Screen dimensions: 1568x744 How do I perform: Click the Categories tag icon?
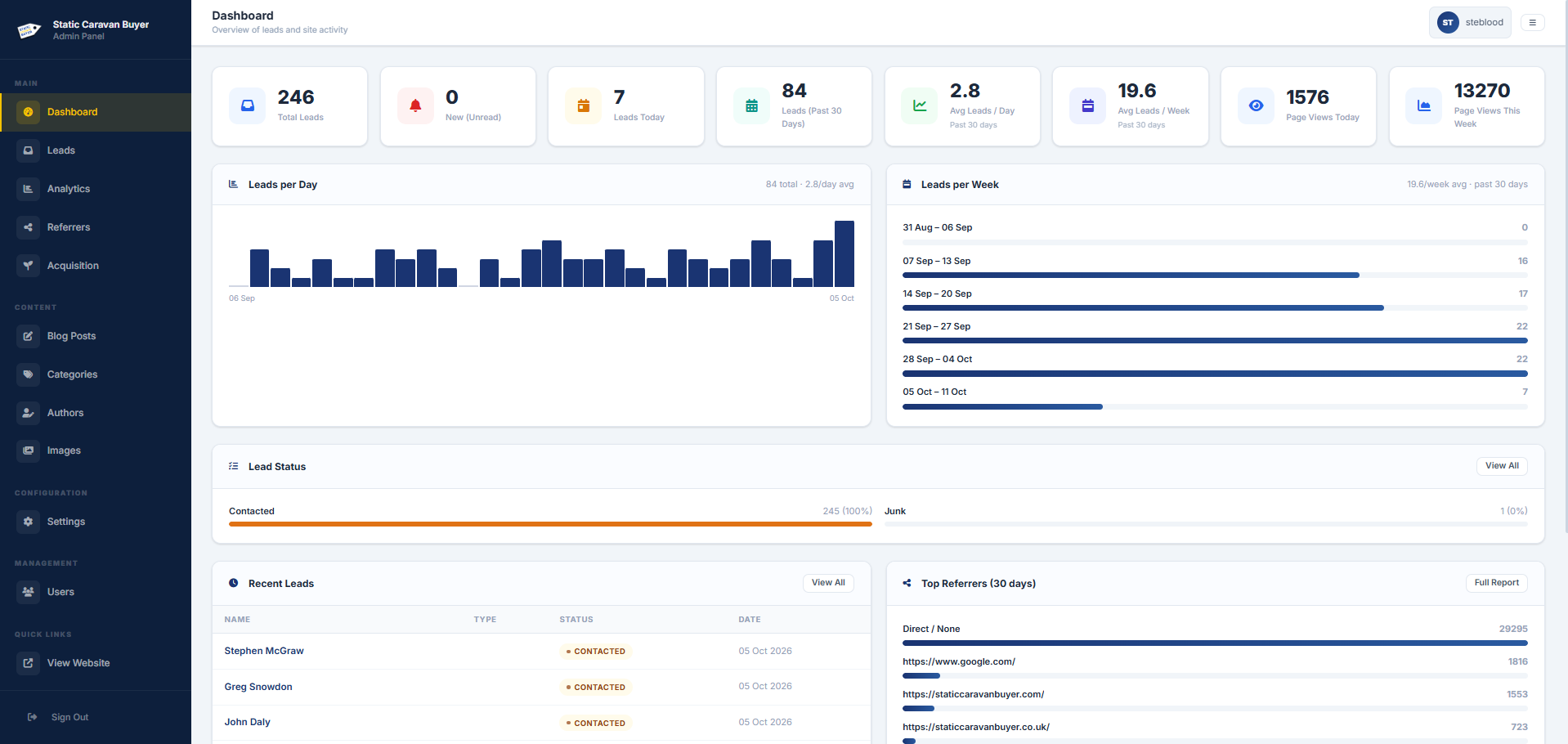click(x=29, y=374)
